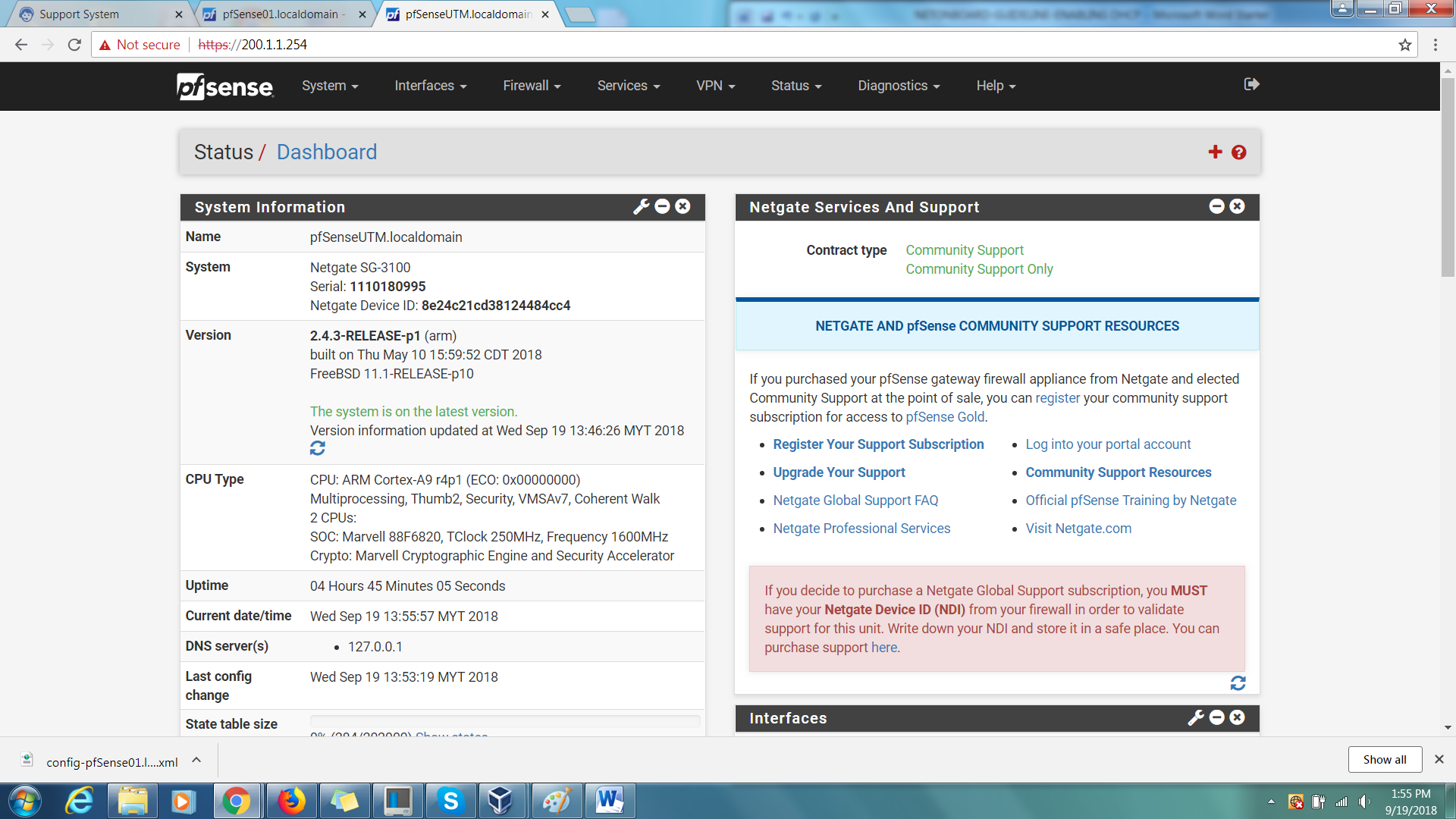Viewport: 1456px width, 819px height.
Task: Open a new browser tab
Action: pos(581,14)
